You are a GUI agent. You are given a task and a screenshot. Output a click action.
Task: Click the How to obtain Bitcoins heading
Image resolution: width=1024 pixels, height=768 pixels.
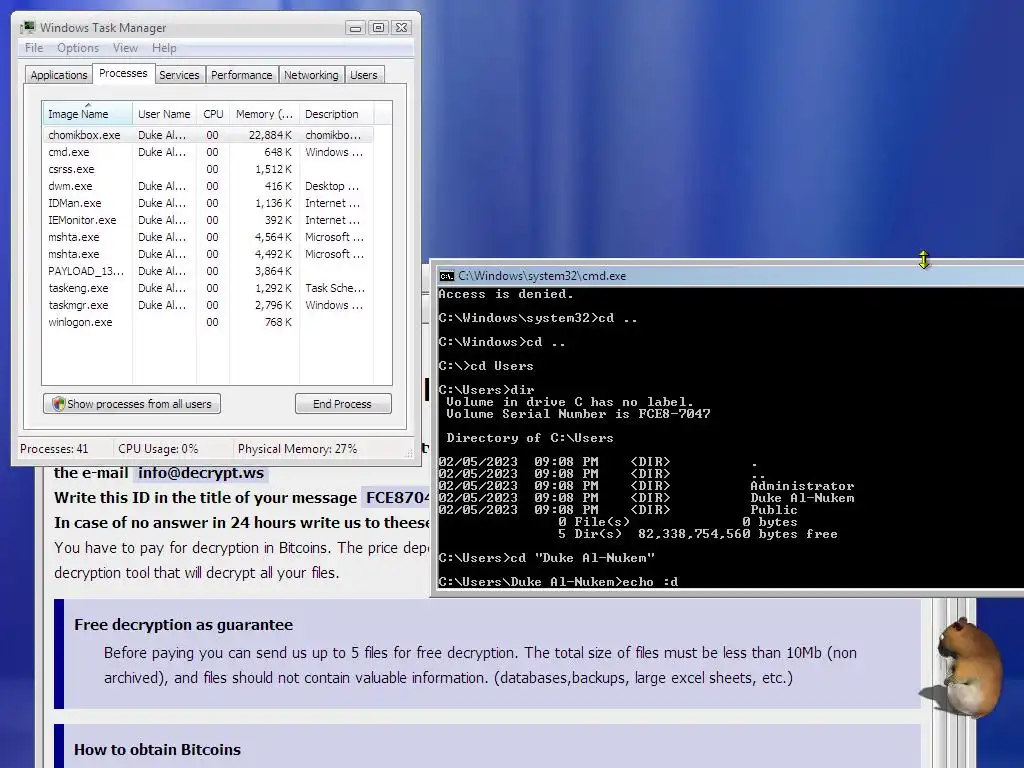[157, 750]
